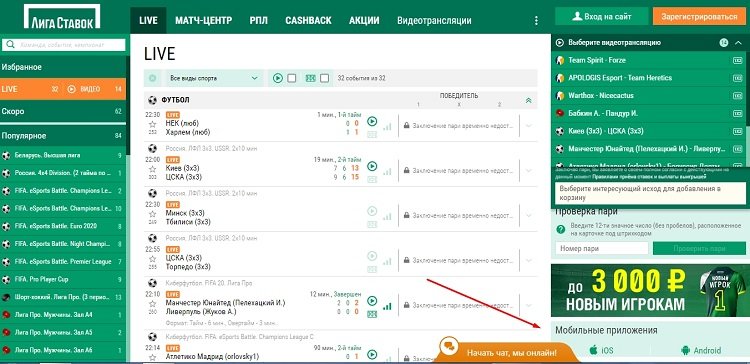Play video for Киев (3x3) match in list
This screenshot has width=750, height=364.
(372, 166)
